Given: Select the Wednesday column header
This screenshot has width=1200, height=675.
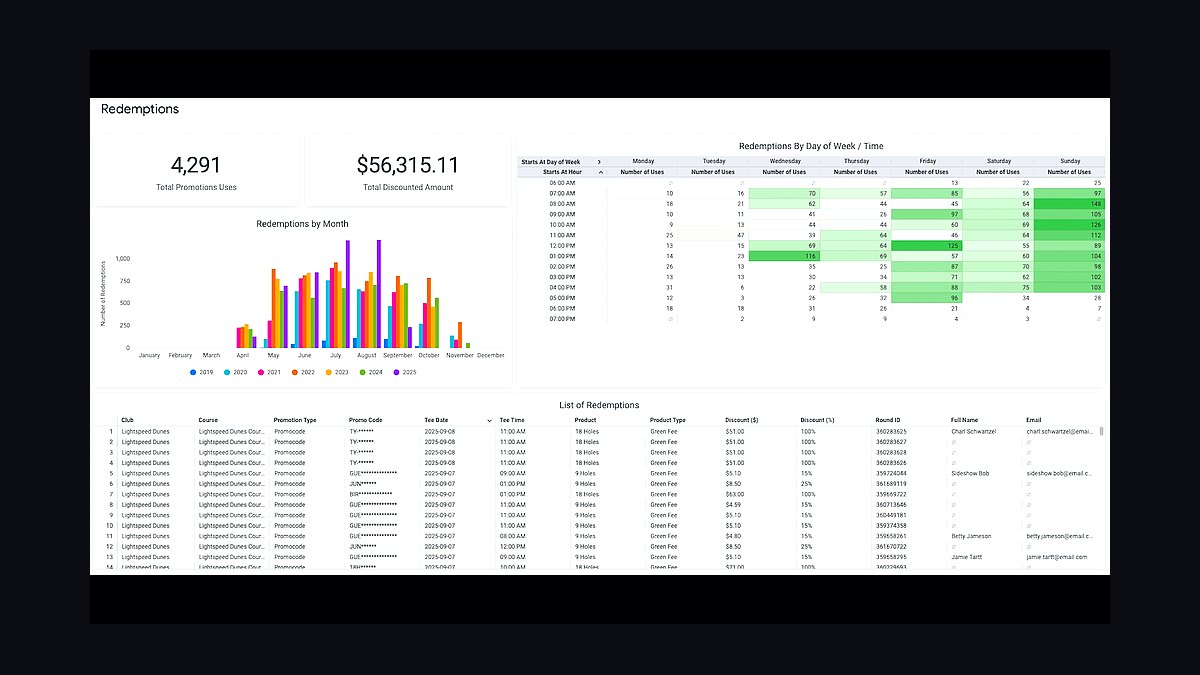Looking at the screenshot, I should [x=785, y=161].
